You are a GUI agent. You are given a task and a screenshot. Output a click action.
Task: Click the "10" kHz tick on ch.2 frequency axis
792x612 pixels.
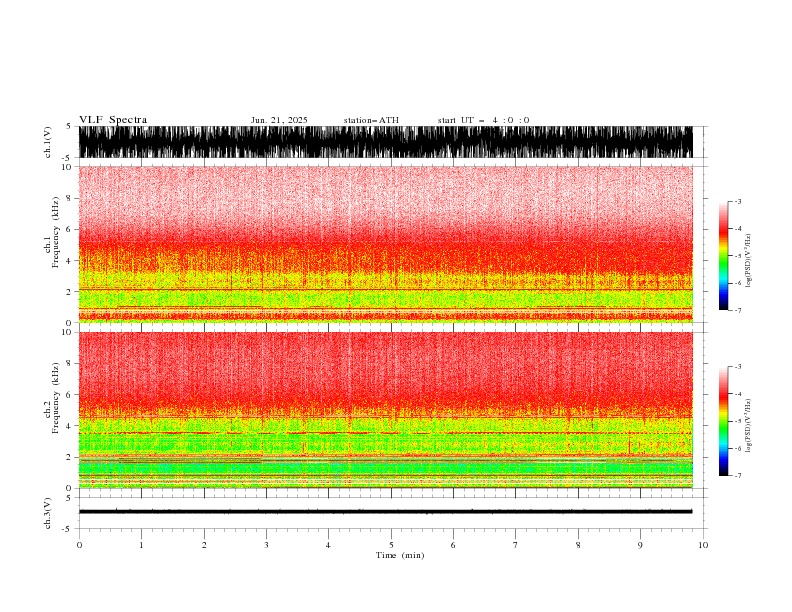pos(67,332)
